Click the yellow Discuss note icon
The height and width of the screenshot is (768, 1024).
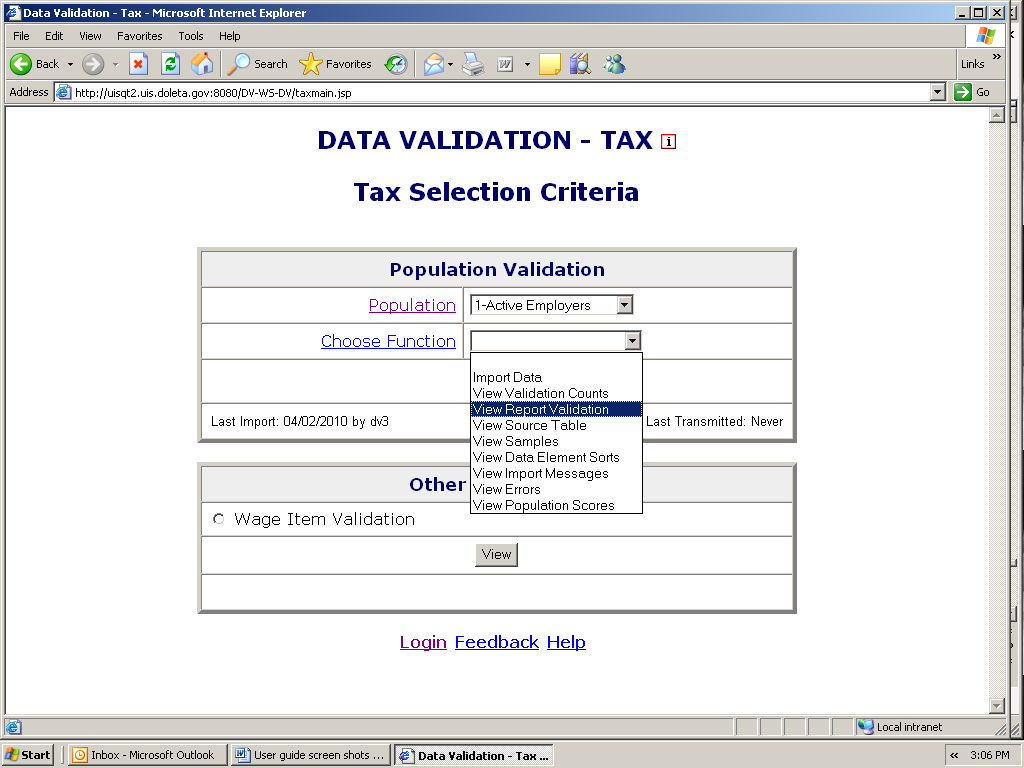pos(549,64)
